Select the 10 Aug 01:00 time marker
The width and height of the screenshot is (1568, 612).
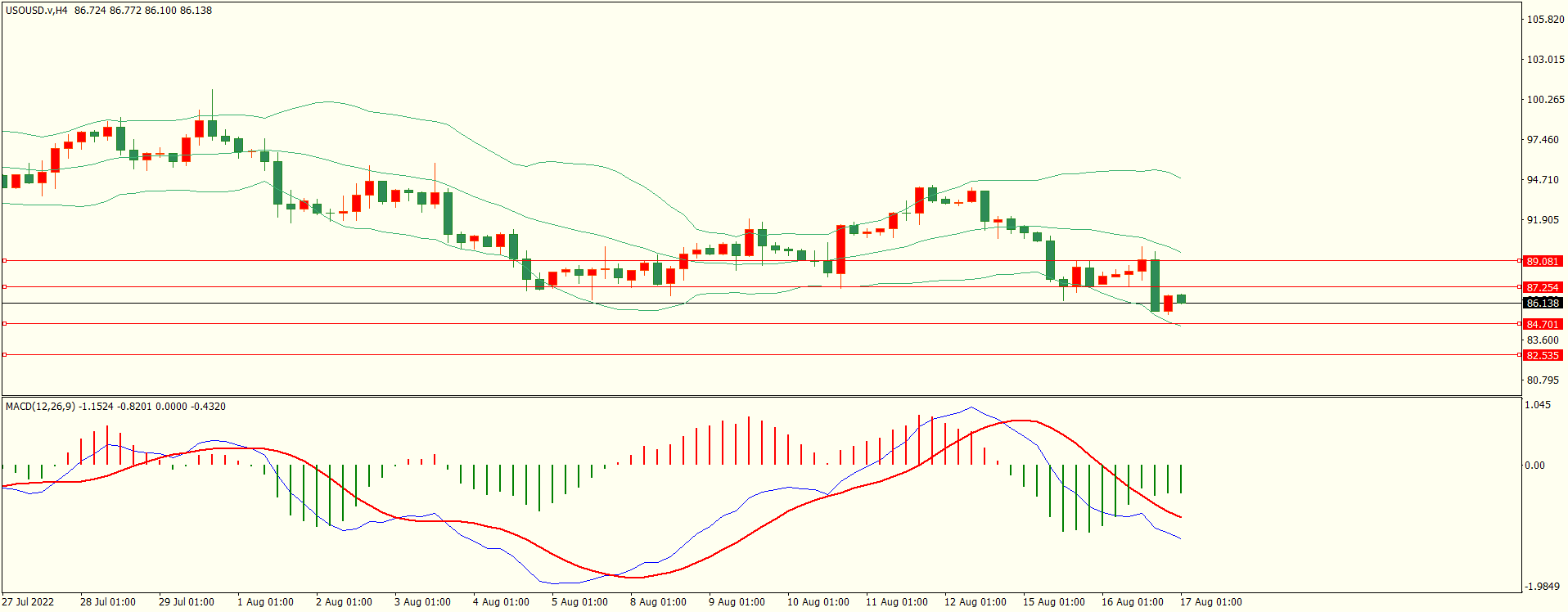(x=818, y=602)
